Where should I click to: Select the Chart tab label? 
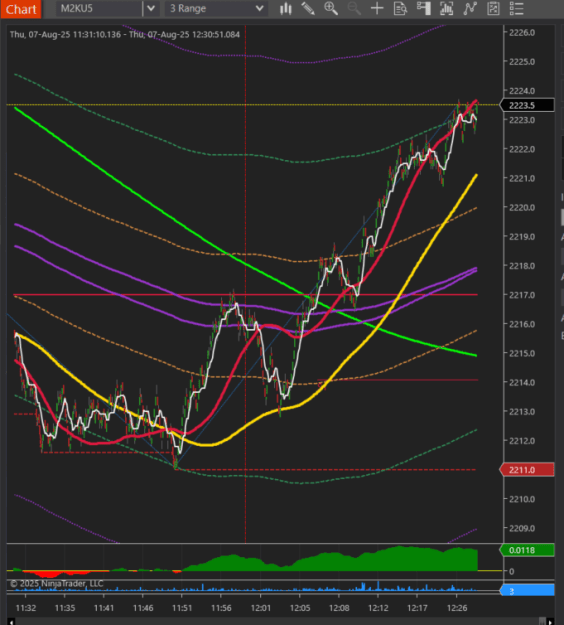coord(21,9)
